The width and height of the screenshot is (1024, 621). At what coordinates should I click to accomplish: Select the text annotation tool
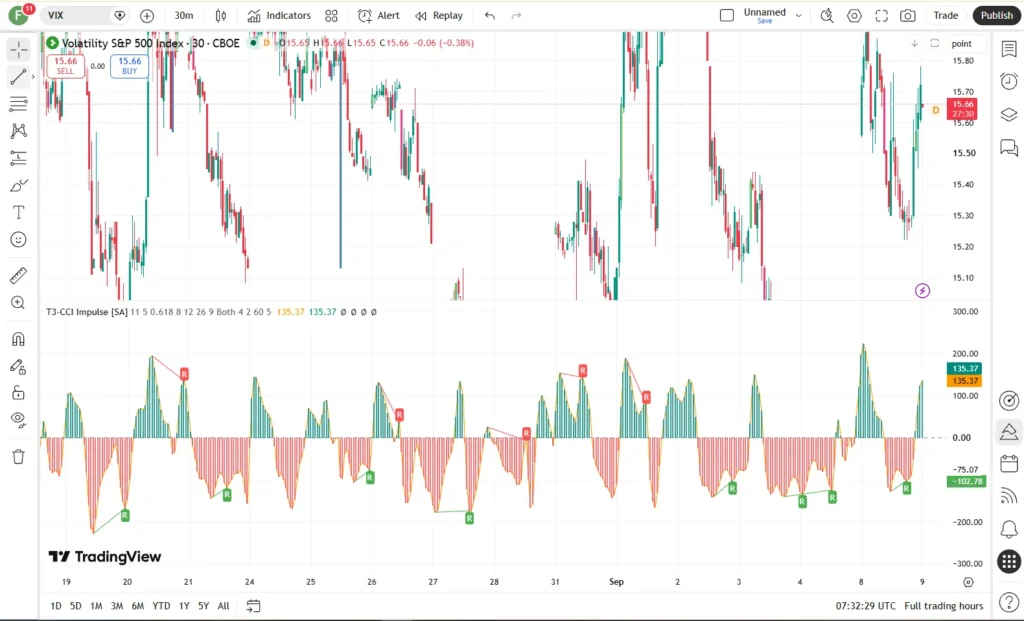pyautogui.click(x=18, y=212)
